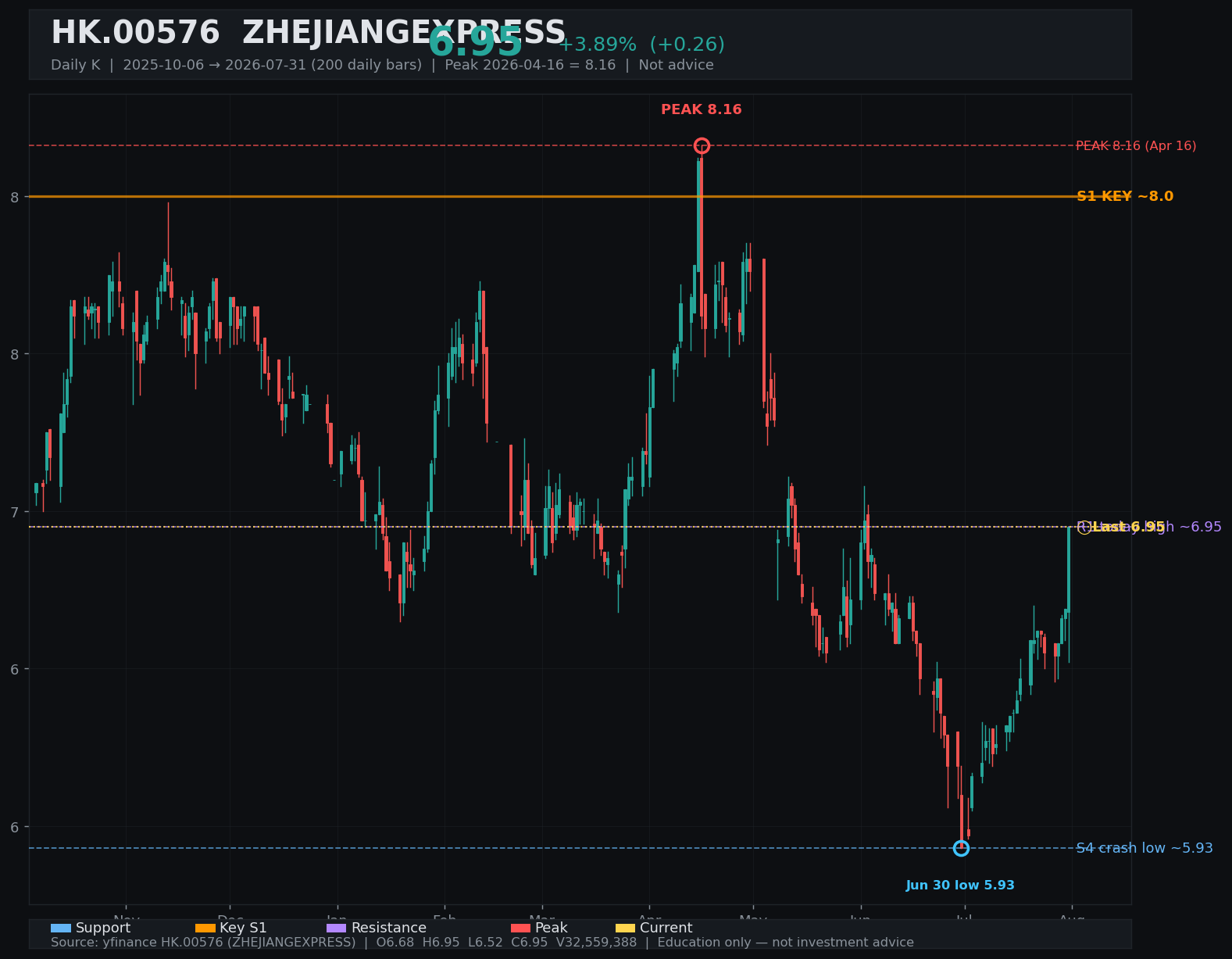
Task: Click 'Source: yfinance HK.00576 (ZHEJIANGEXPRESS)' footer text
Action: (x=203, y=943)
